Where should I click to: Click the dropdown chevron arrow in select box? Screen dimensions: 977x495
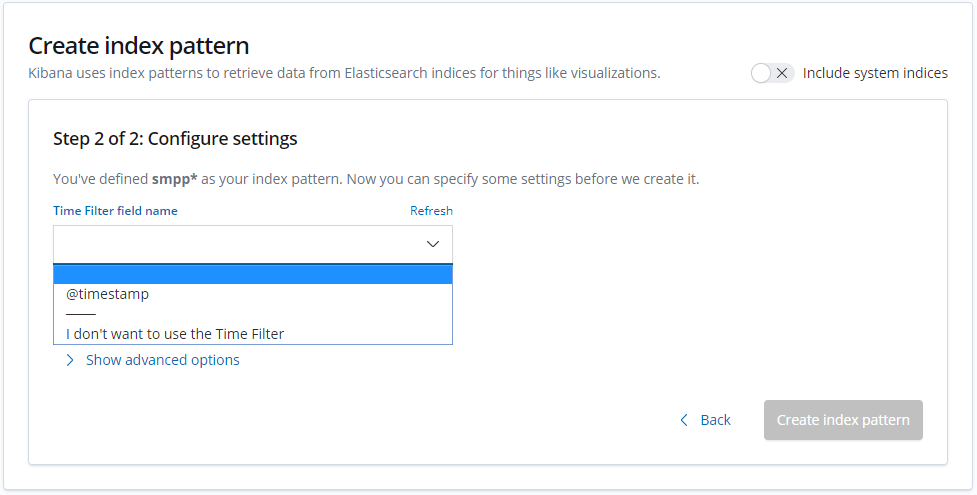coord(433,244)
